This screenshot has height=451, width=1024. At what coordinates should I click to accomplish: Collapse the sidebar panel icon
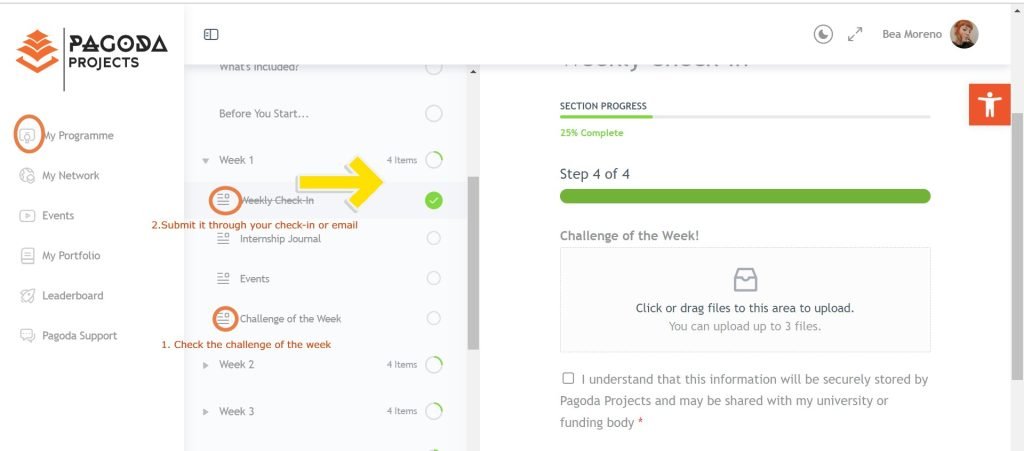[211, 34]
